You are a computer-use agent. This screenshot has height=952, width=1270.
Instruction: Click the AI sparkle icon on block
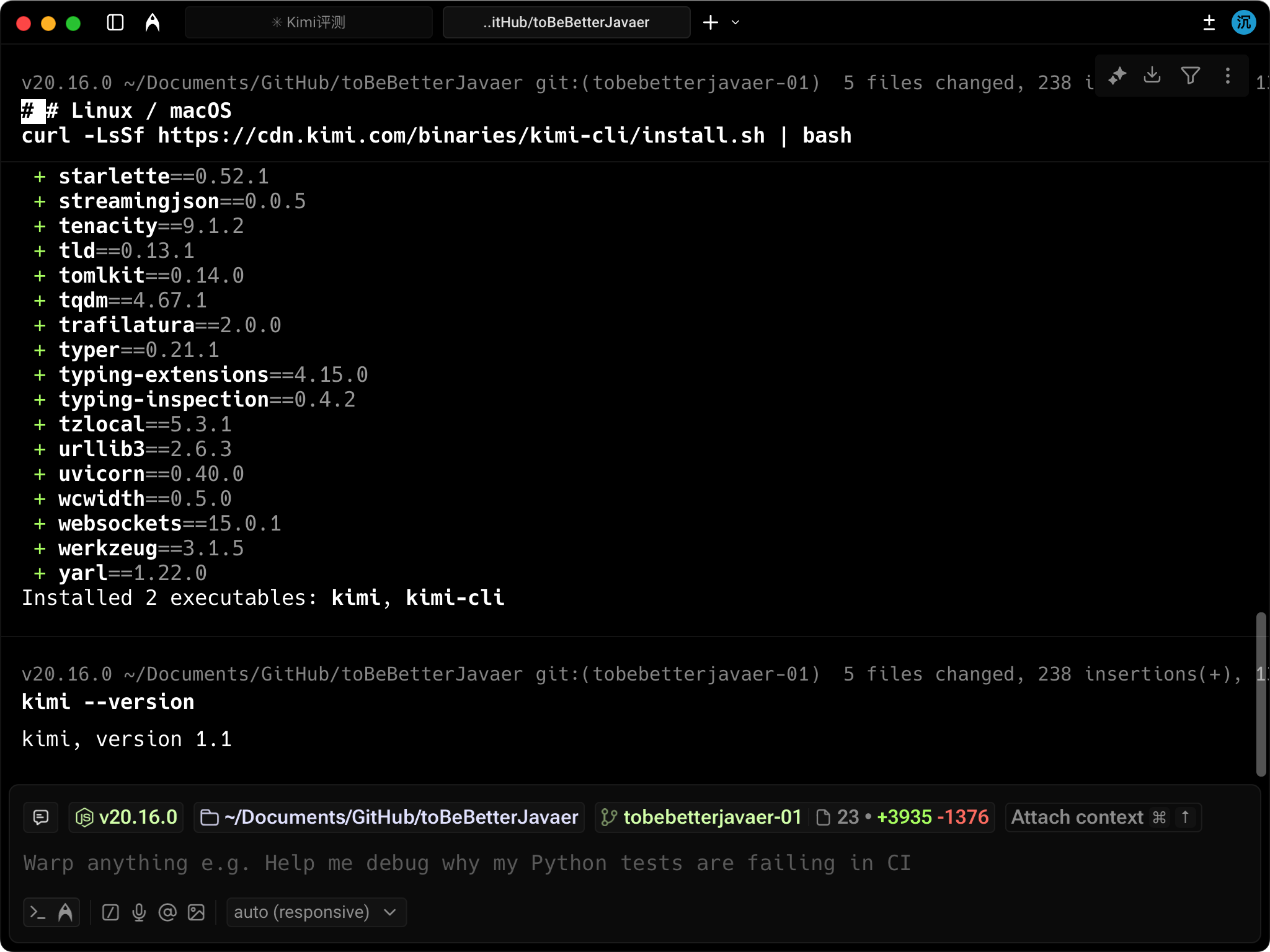1117,76
